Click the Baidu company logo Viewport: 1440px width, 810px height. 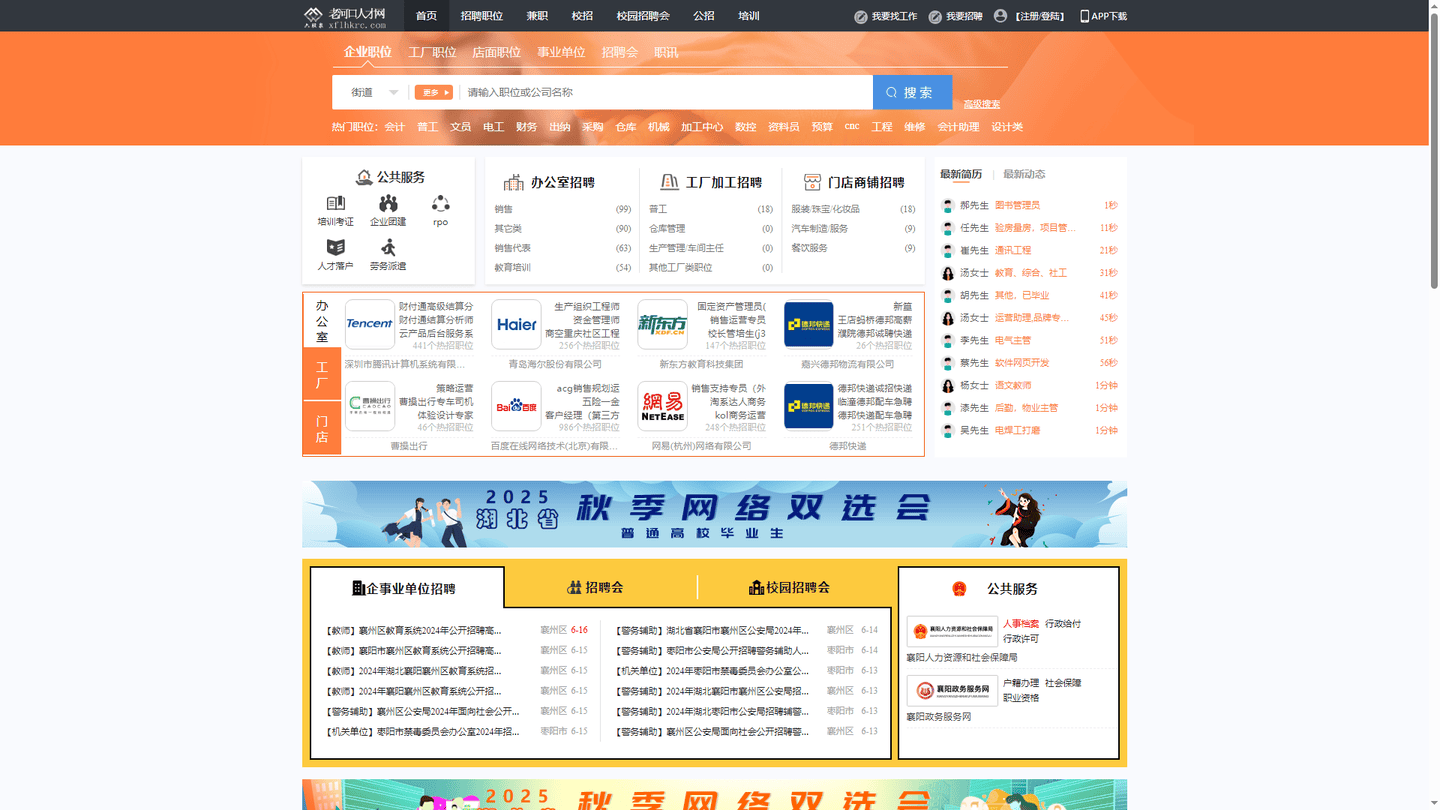(517, 406)
